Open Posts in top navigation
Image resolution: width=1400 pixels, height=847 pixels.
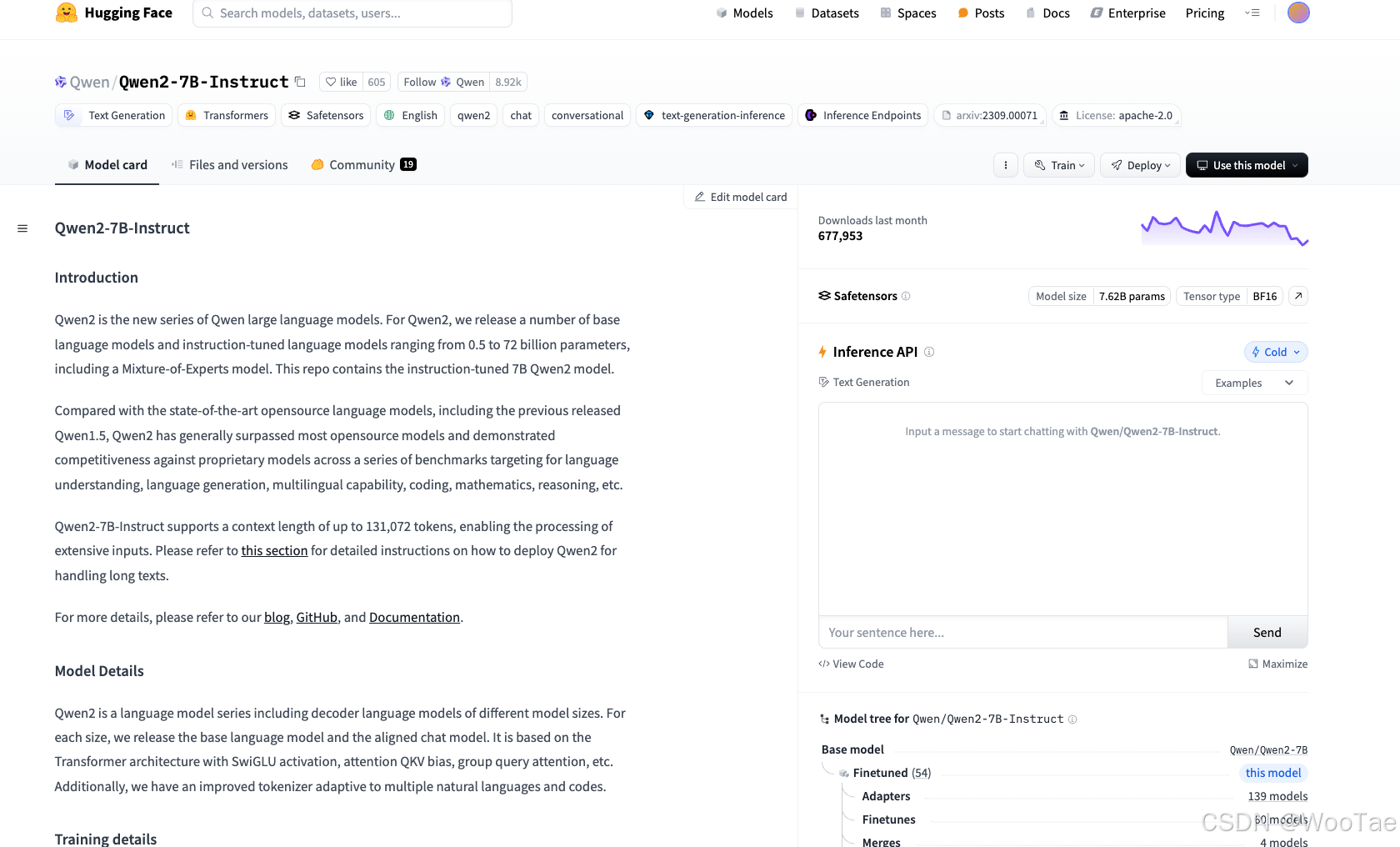pos(981,13)
